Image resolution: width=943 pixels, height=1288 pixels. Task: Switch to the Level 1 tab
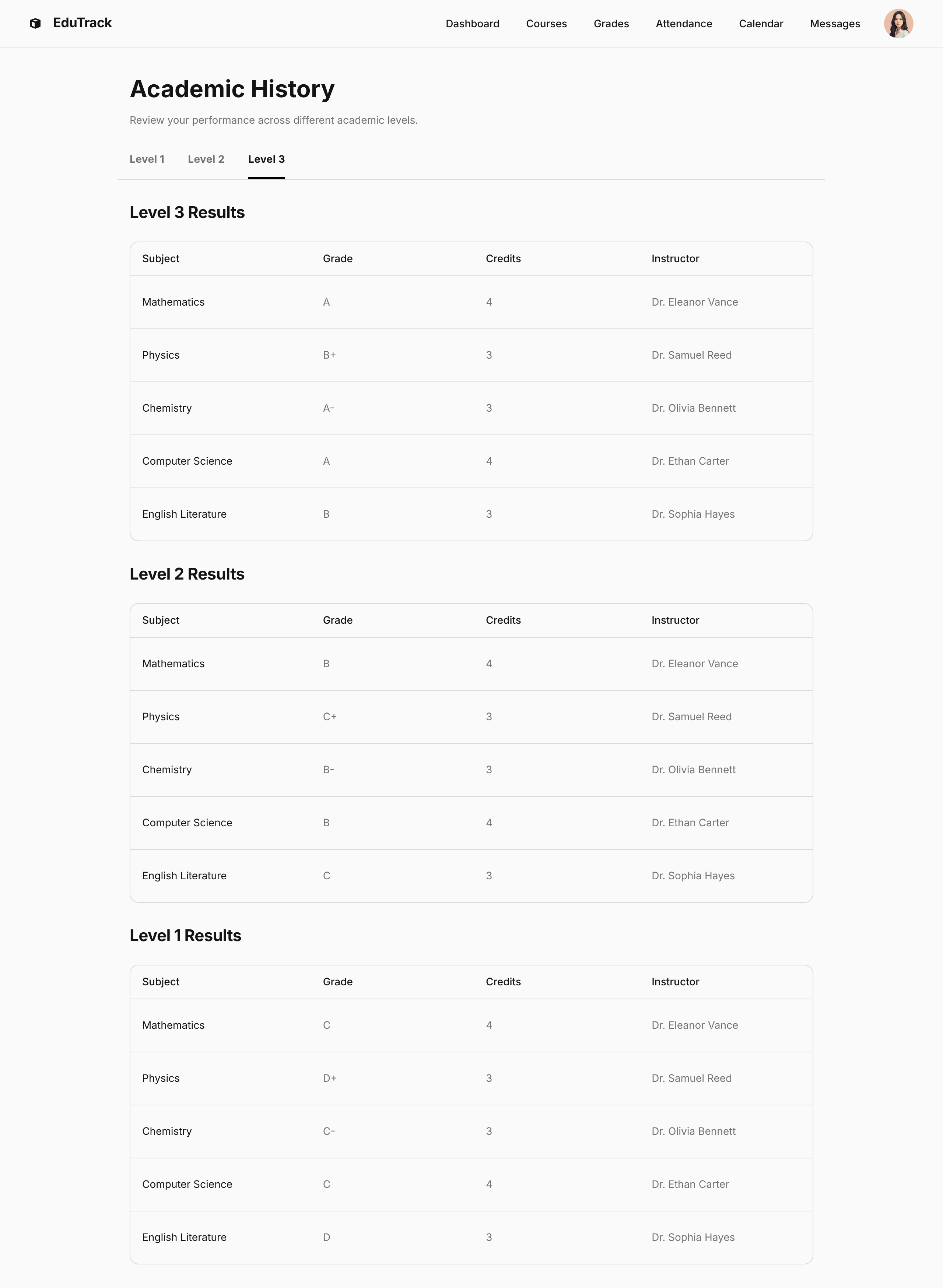(147, 159)
